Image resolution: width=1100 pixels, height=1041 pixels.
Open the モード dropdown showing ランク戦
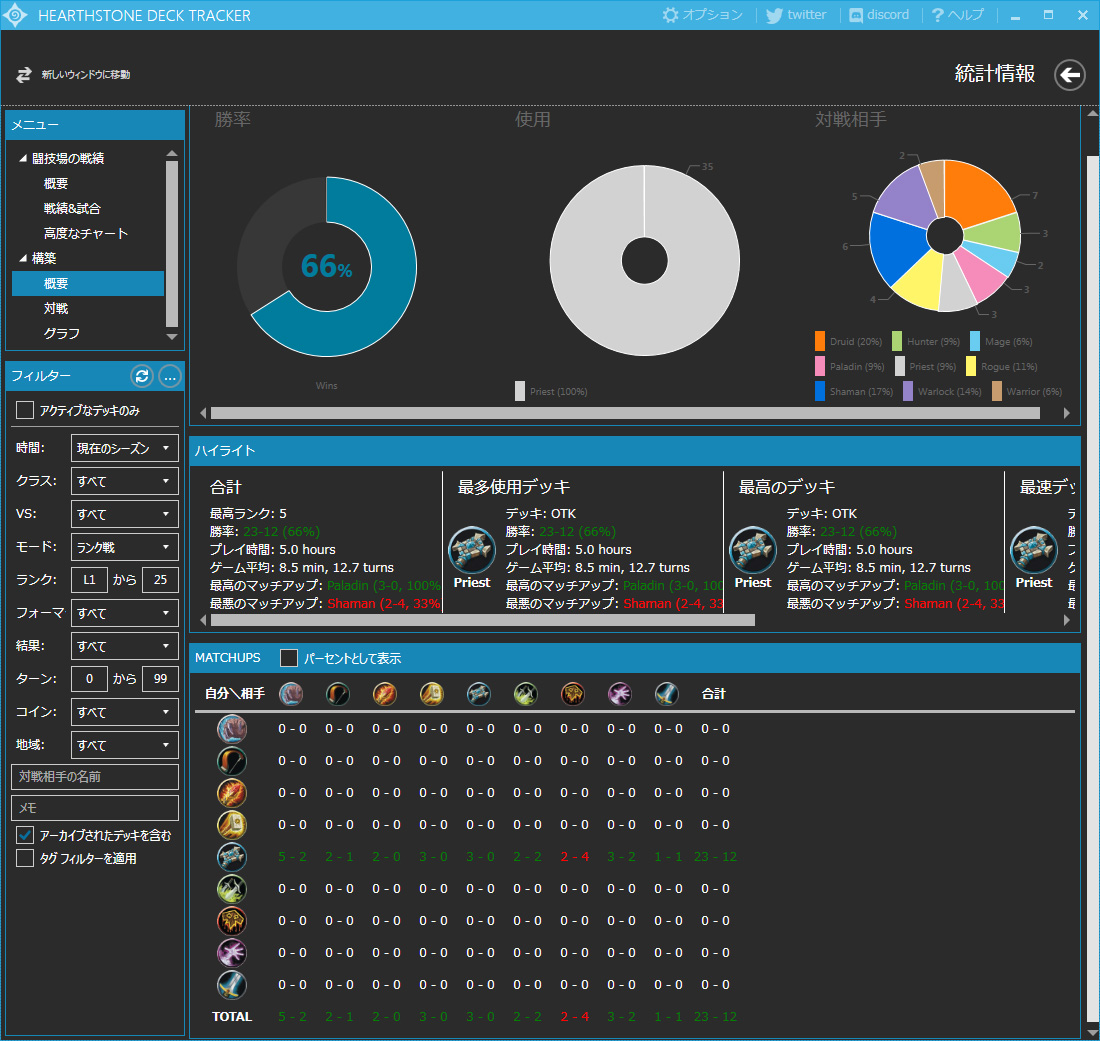click(125, 547)
